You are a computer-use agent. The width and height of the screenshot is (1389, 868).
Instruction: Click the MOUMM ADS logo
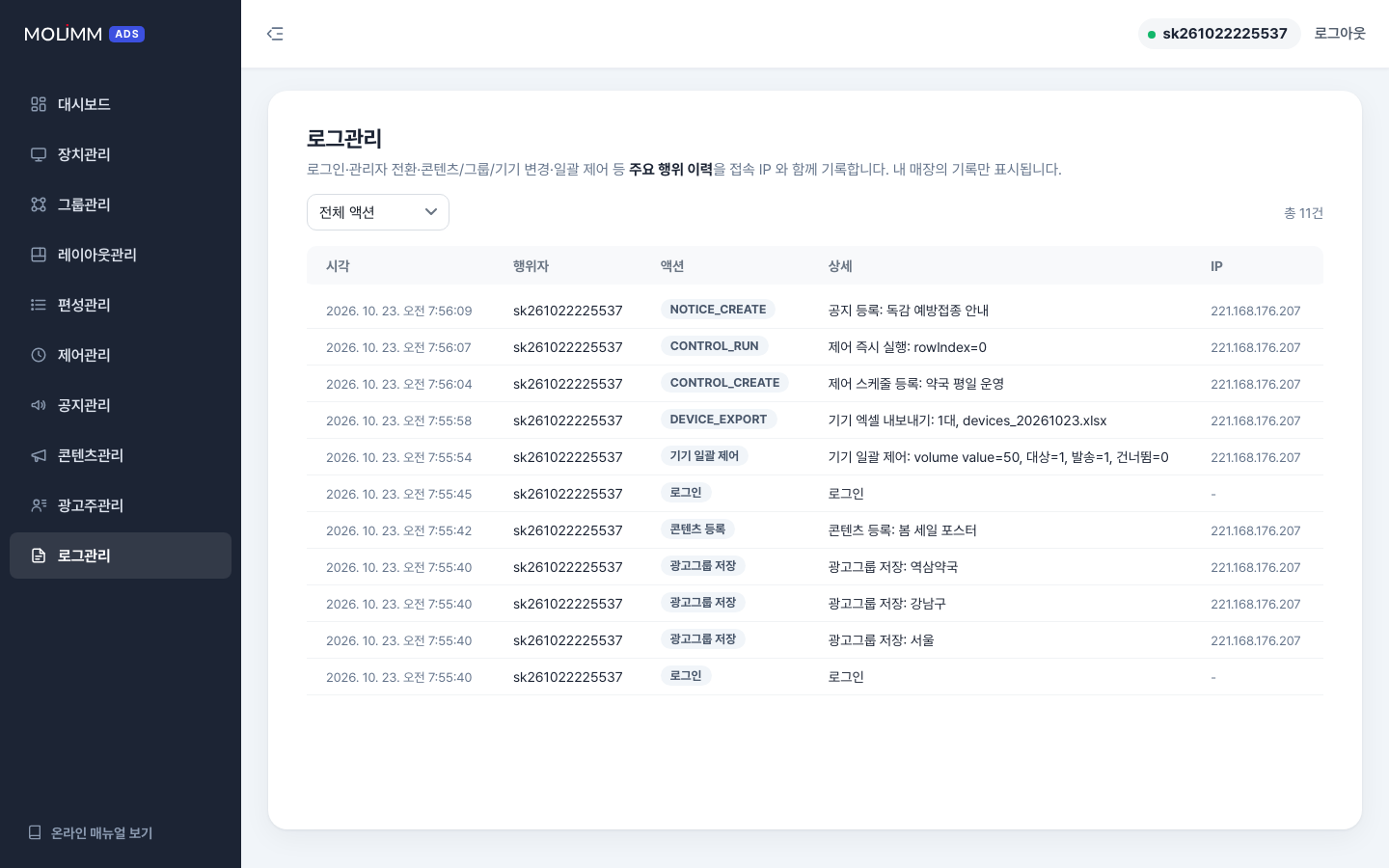point(84,34)
